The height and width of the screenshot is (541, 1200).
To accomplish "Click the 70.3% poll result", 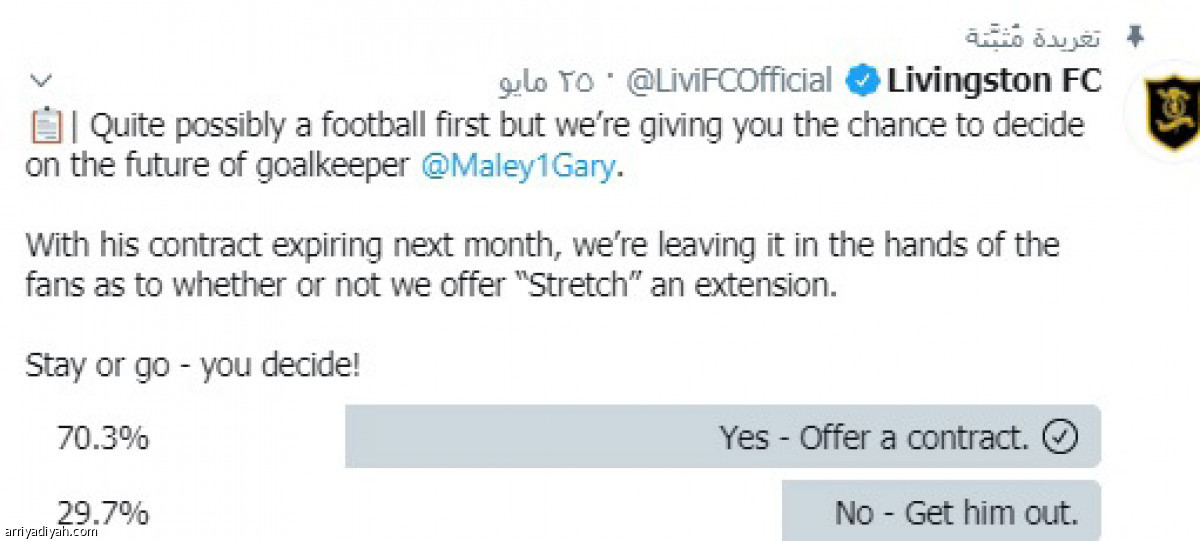I will 102,437.
